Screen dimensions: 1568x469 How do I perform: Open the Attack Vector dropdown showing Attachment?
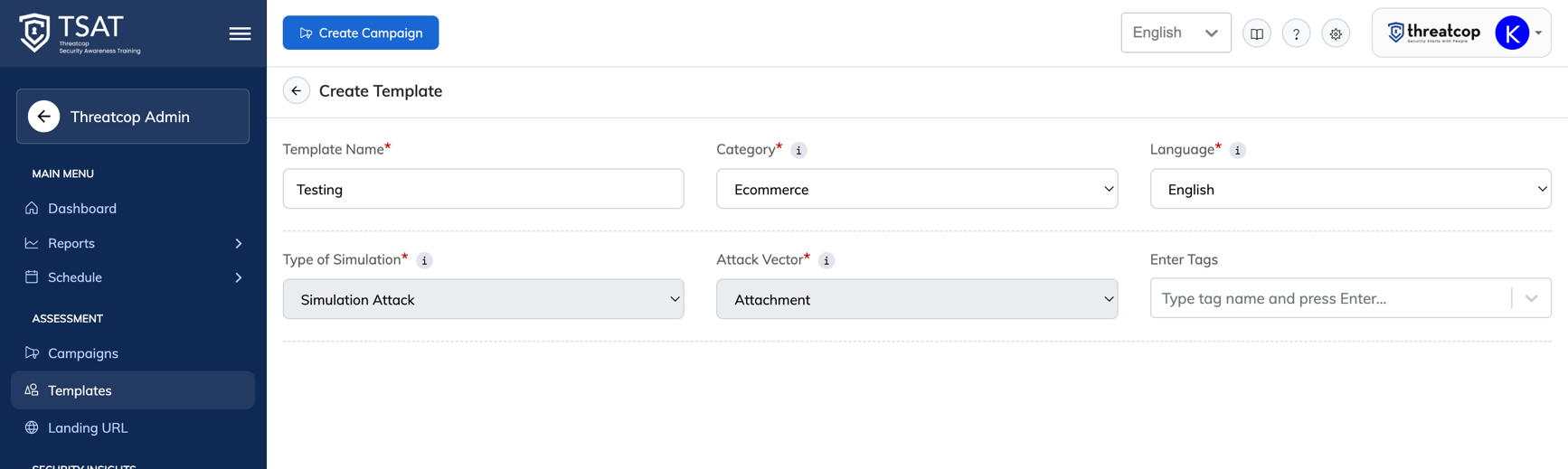(x=917, y=299)
